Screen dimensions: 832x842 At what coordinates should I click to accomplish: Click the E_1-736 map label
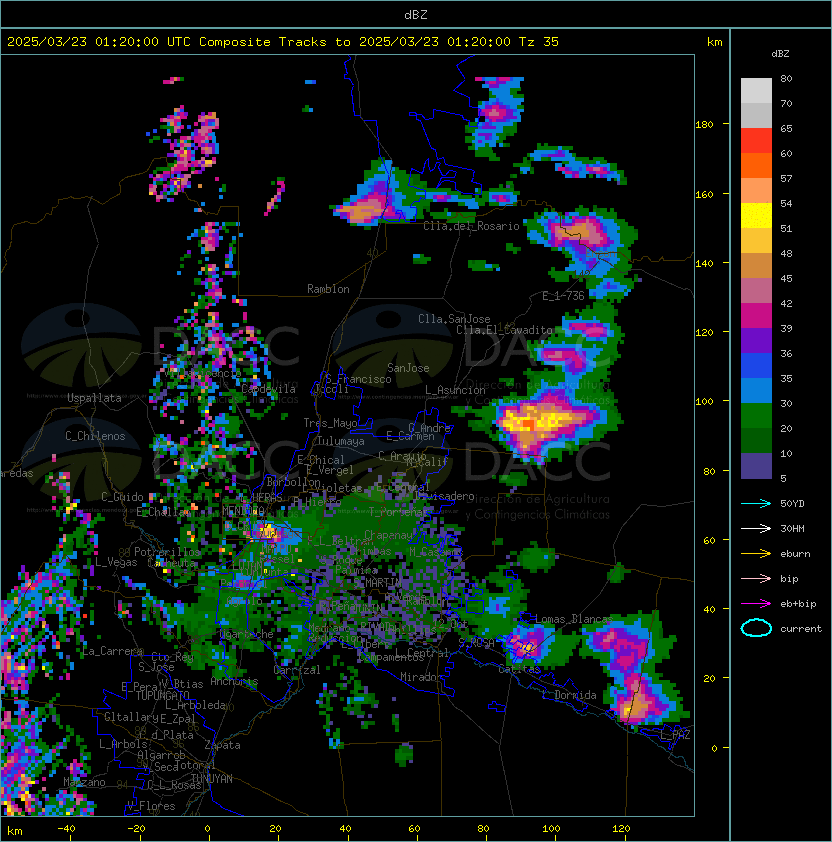pos(563,296)
